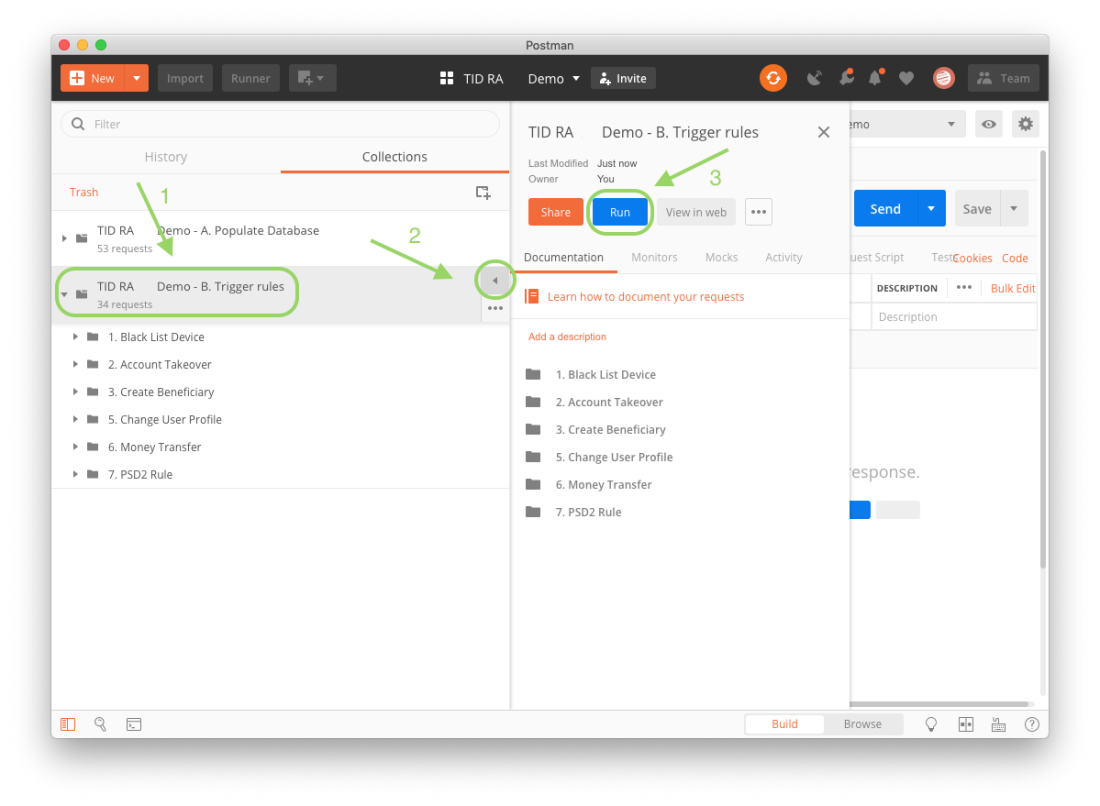Screen dimensions: 1100x806
Task: Open the Mocks tab
Action: (721, 257)
